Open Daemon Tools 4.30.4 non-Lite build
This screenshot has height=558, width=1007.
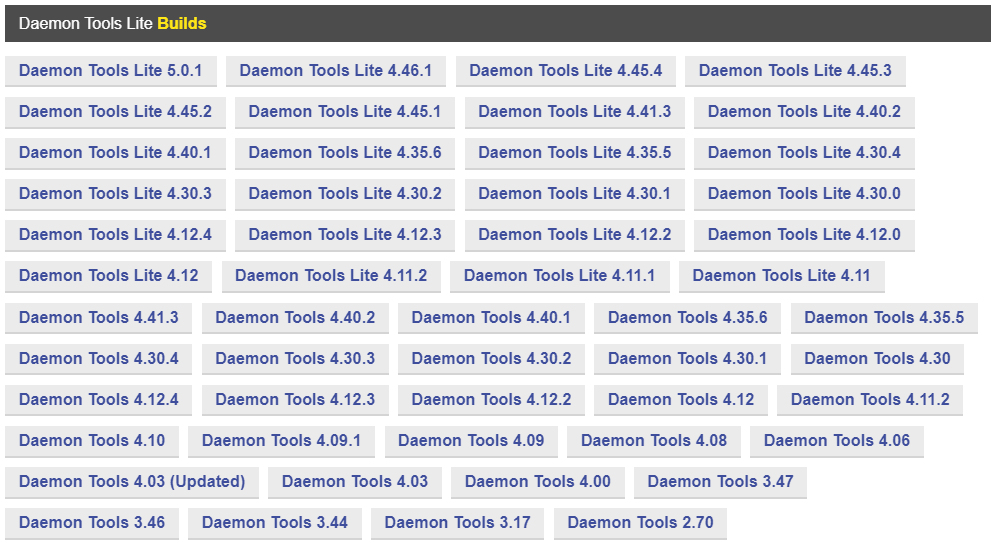[x=98, y=359]
